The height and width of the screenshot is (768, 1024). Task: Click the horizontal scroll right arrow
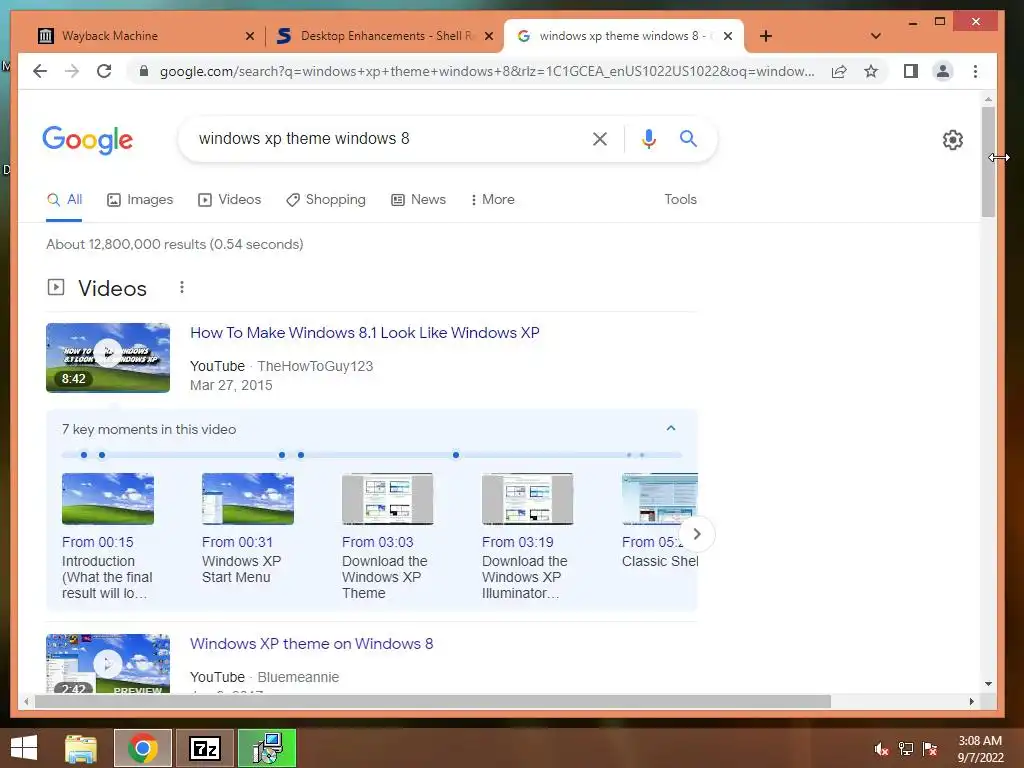pos(972,701)
